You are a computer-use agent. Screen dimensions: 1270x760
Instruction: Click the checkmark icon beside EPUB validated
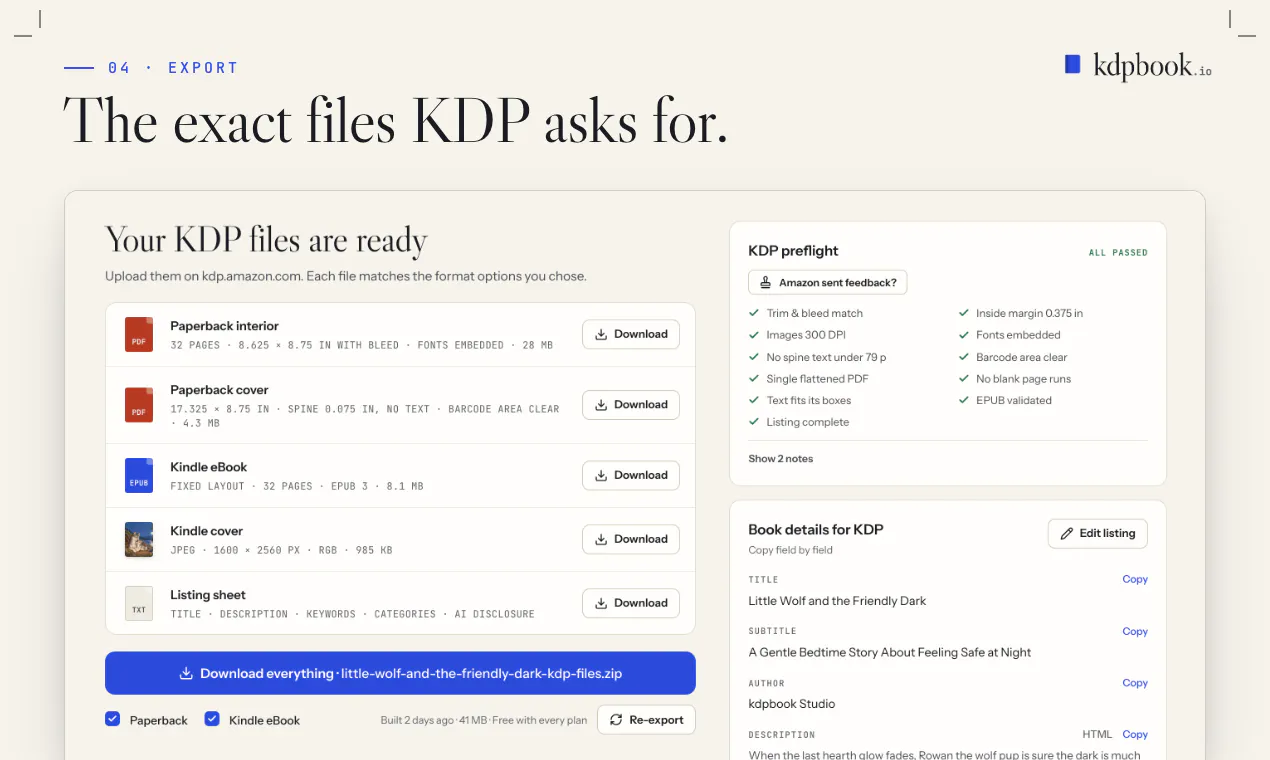click(x=964, y=400)
